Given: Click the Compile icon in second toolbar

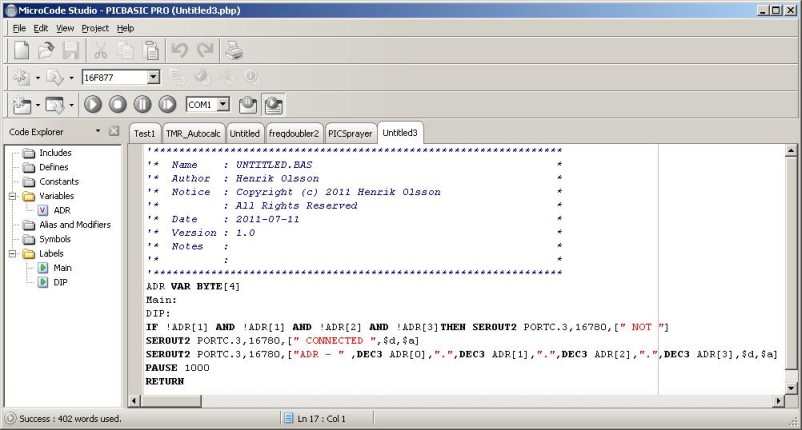Looking at the screenshot, I should [21, 77].
